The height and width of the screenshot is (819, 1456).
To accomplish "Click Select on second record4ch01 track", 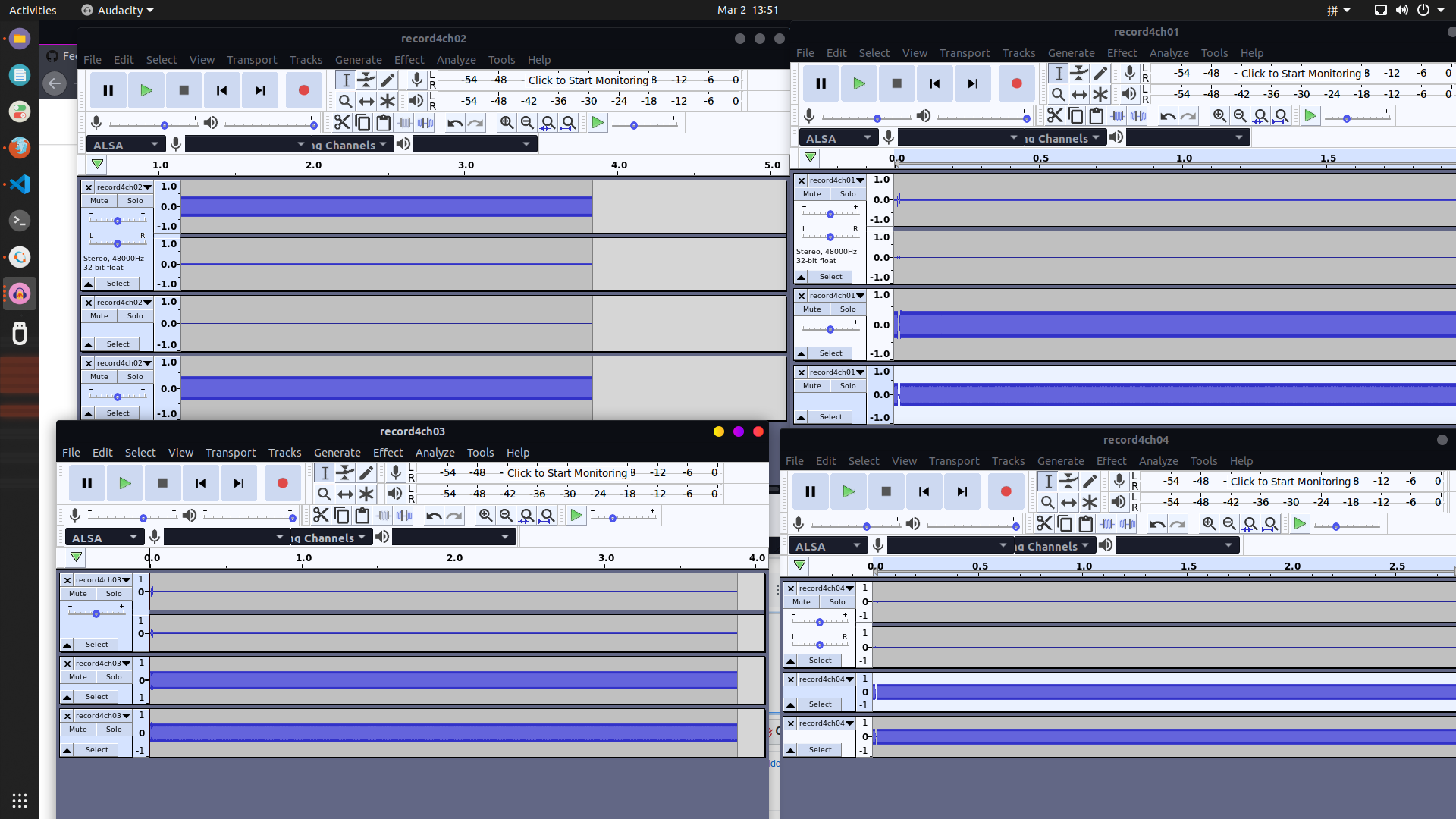I will pyautogui.click(x=830, y=353).
